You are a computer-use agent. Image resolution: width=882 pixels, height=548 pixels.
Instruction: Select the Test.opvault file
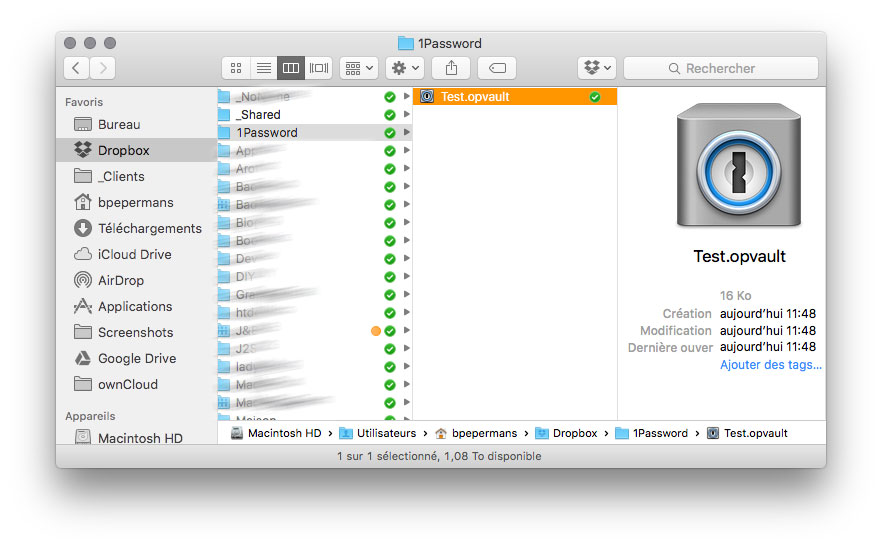[x=515, y=97]
